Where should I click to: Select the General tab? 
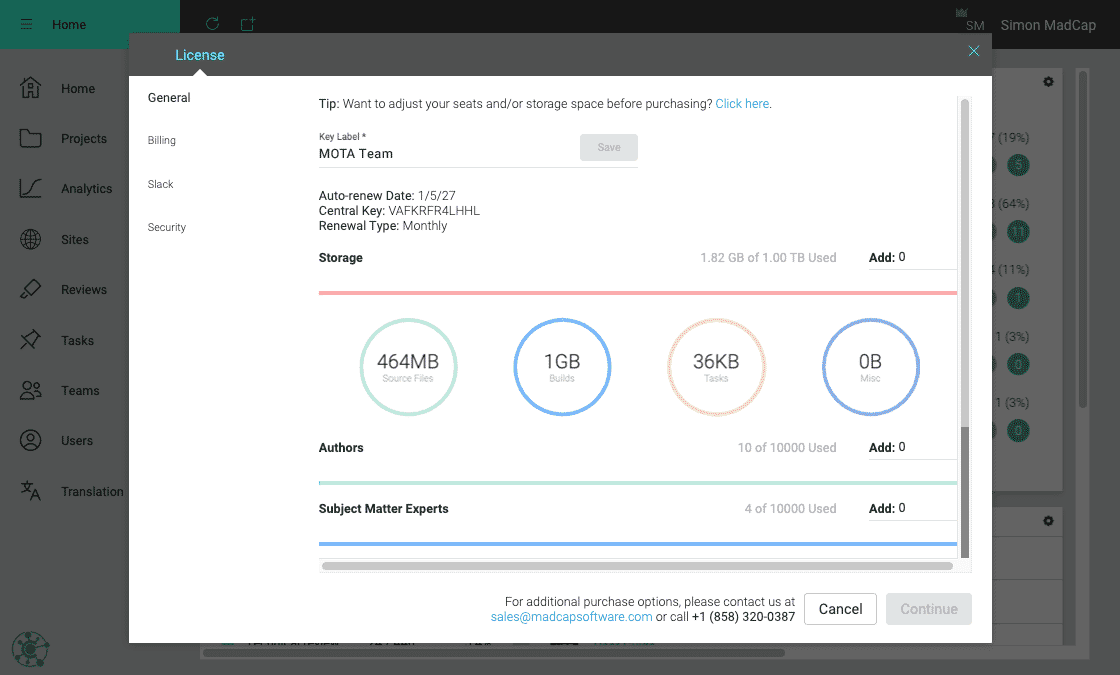pyautogui.click(x=169, y=98)
